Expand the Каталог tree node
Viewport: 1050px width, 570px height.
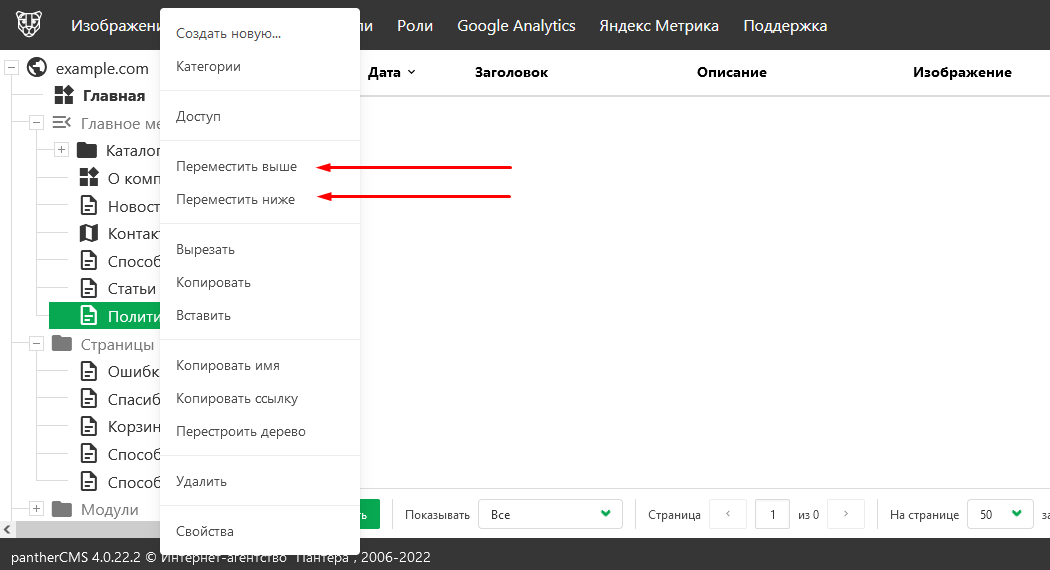tap(61, 150)
